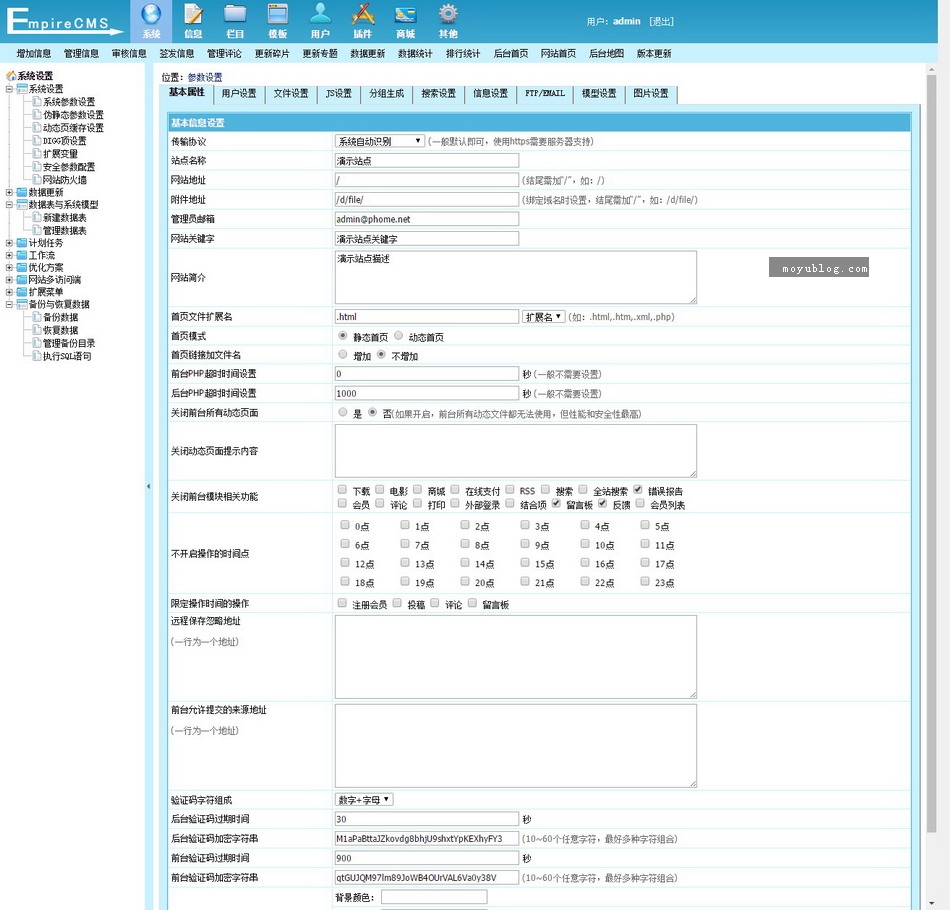Click the EmpireCMS logo

tap(64, 21)
